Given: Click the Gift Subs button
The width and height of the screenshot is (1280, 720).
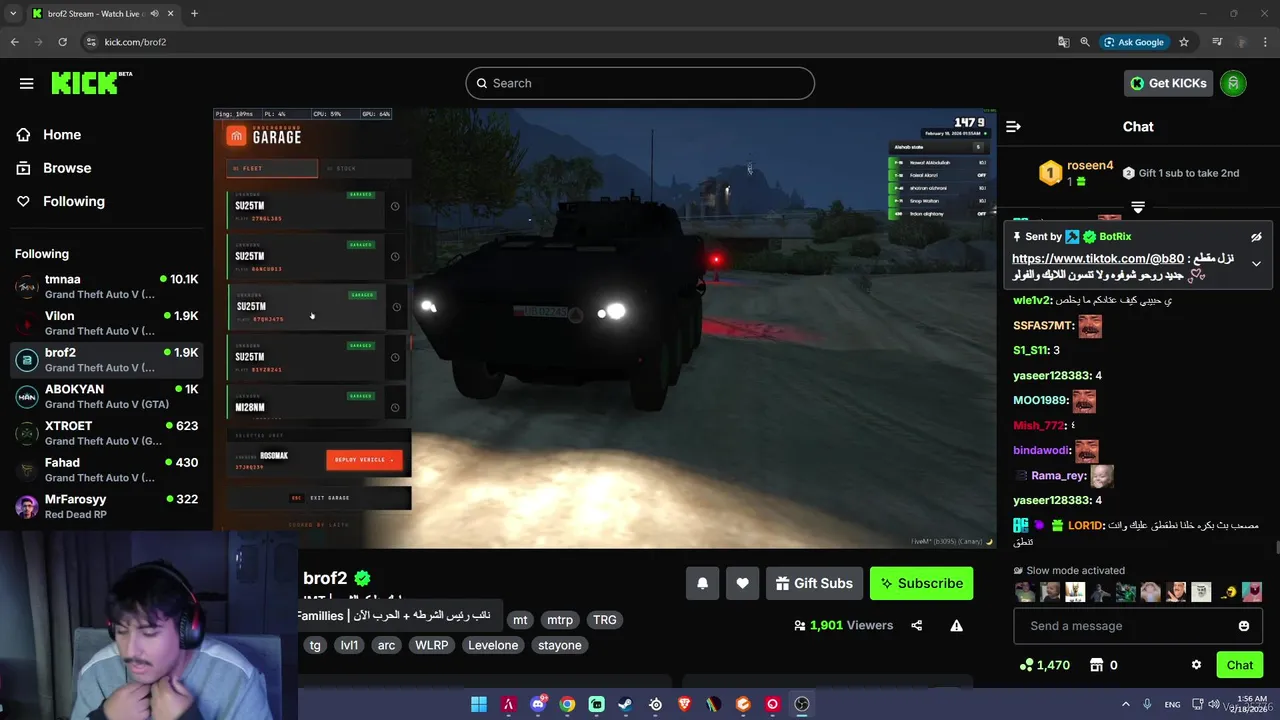Looking at the screenshot, I should coord(813,583).
